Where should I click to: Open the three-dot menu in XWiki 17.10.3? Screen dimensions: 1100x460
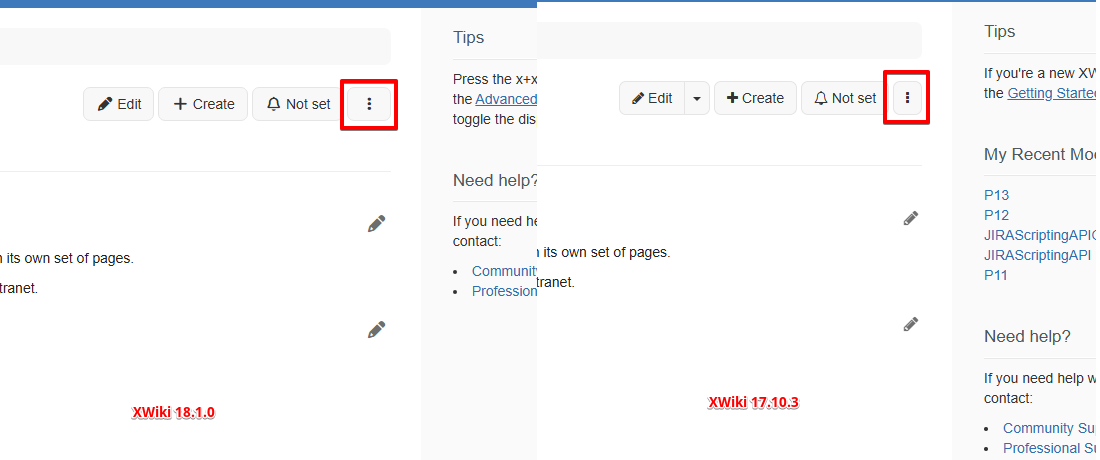point(907,98)
